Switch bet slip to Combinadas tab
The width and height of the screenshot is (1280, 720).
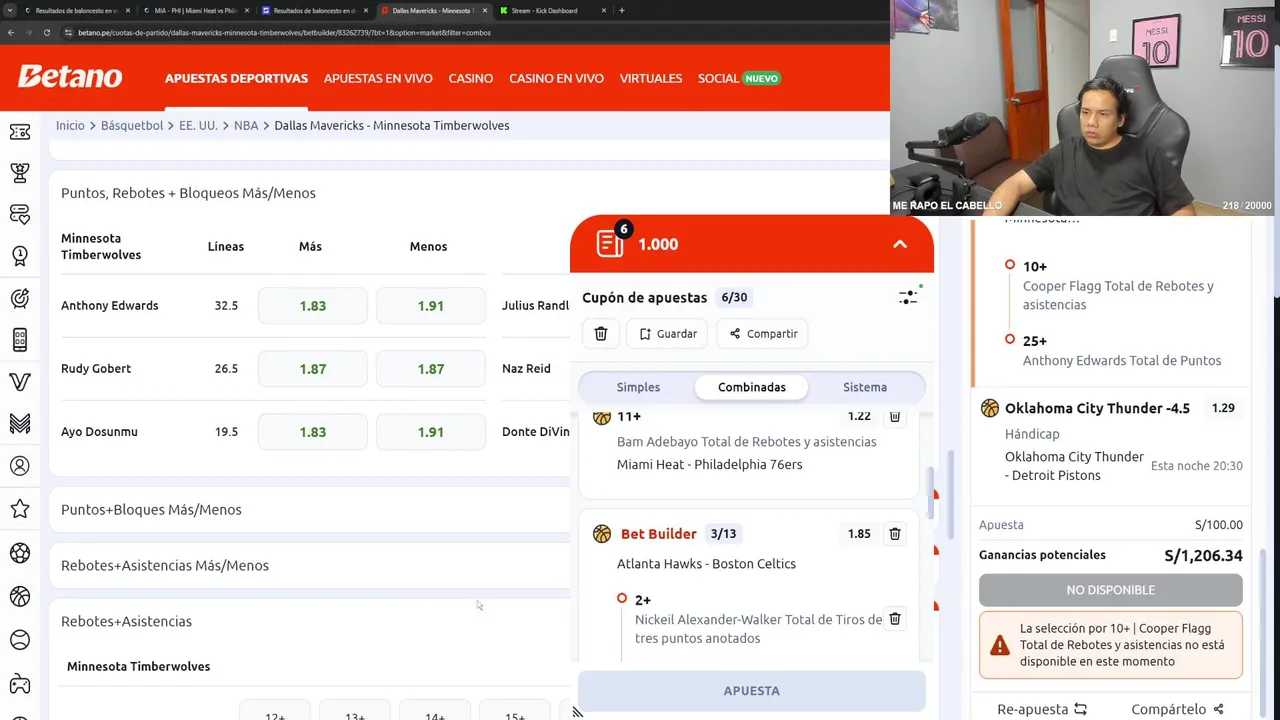click(x=752, y=387)
